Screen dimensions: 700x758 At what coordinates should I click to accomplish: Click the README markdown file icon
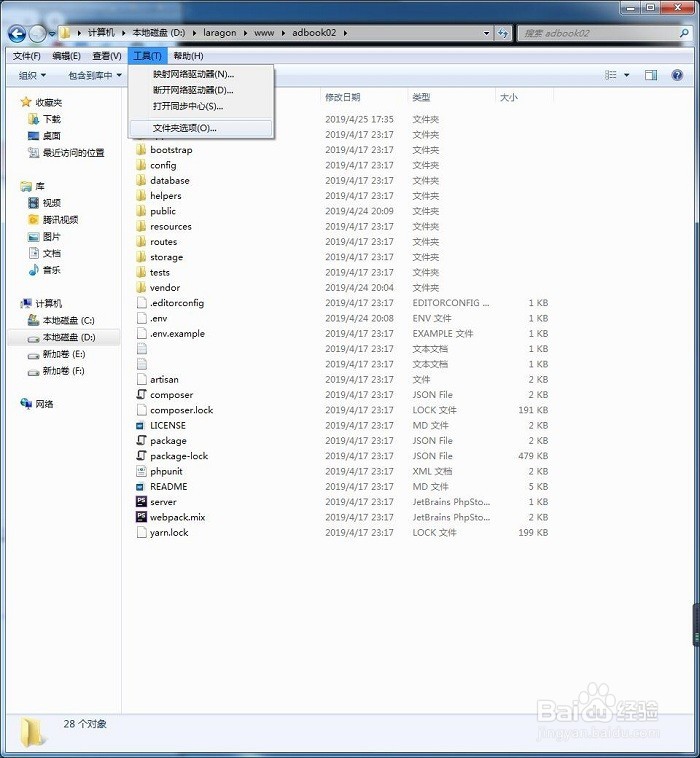pos(141,486)
